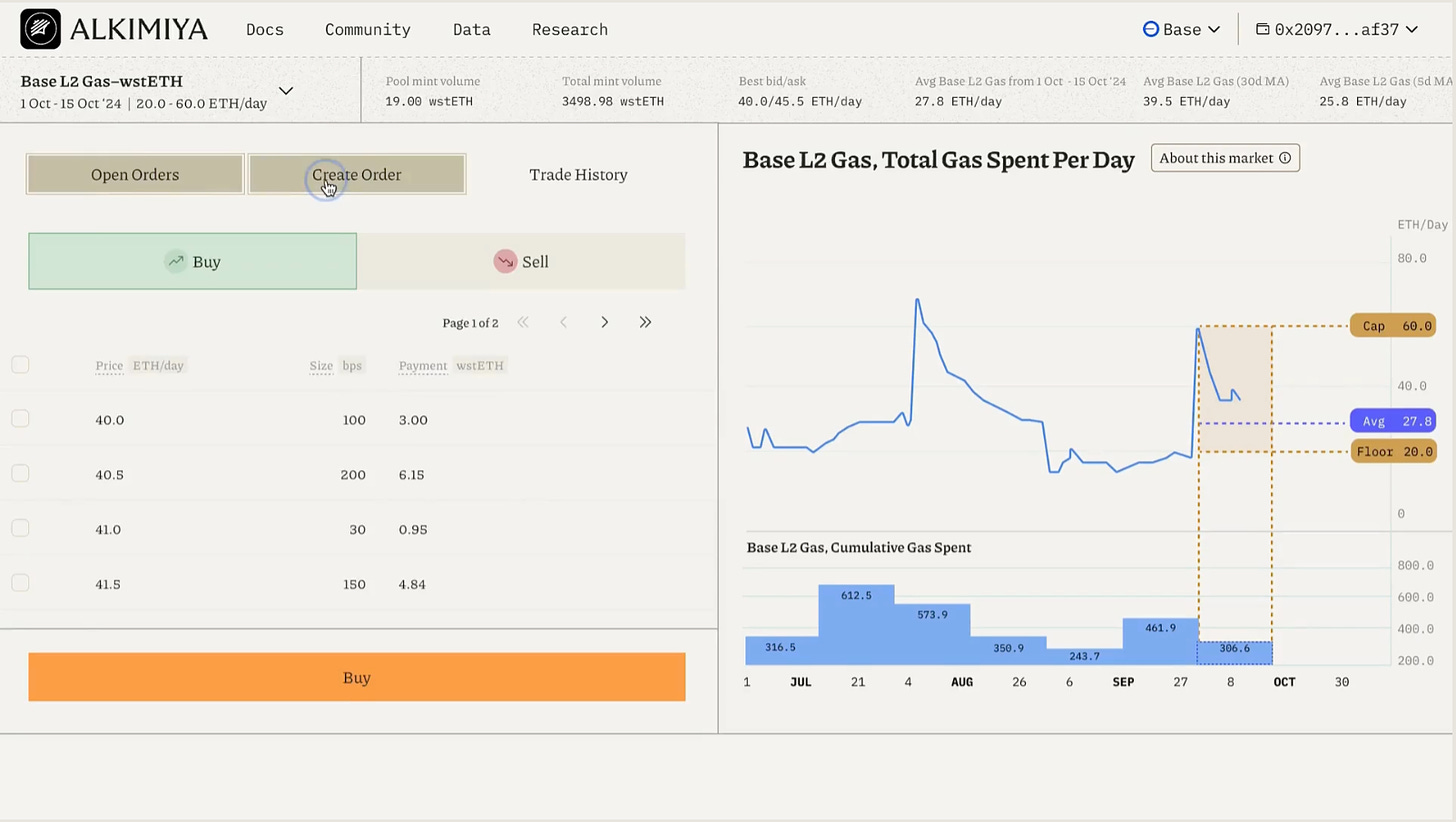Expand the Base L2 Gas–wstETH market dropdown
The height and width of the screenshot is (822, 1456).
pos(286,91)
